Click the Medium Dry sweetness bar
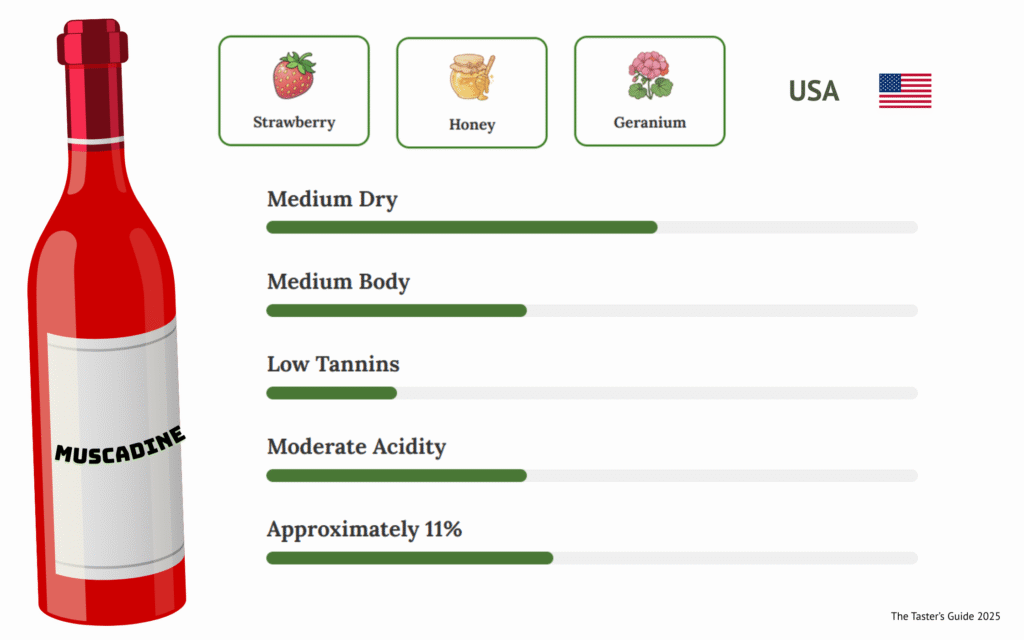This screenshot has height=640, width=1024. click(x=591, y=227)
